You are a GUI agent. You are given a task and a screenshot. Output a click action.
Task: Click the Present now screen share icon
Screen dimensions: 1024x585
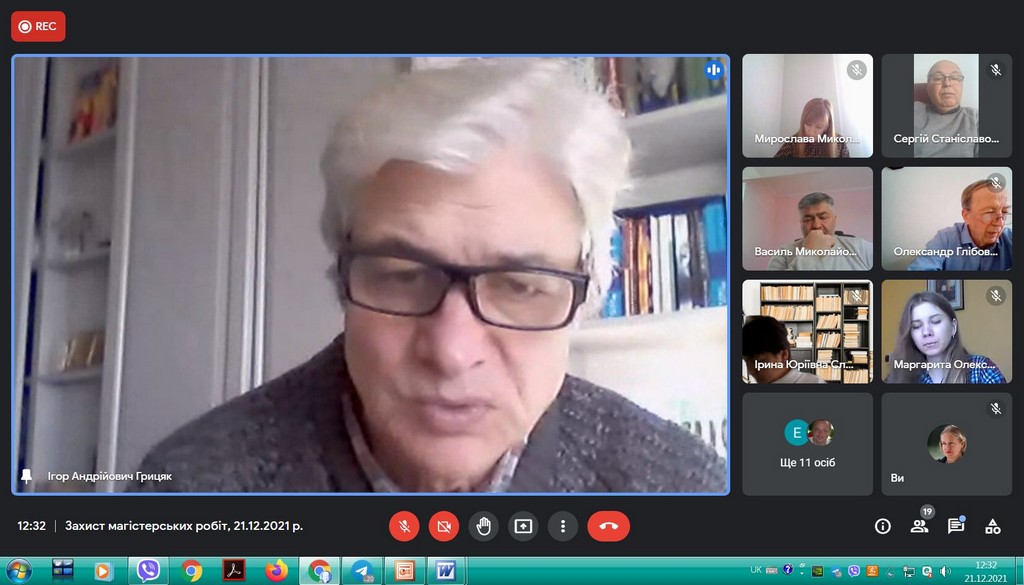523,525
